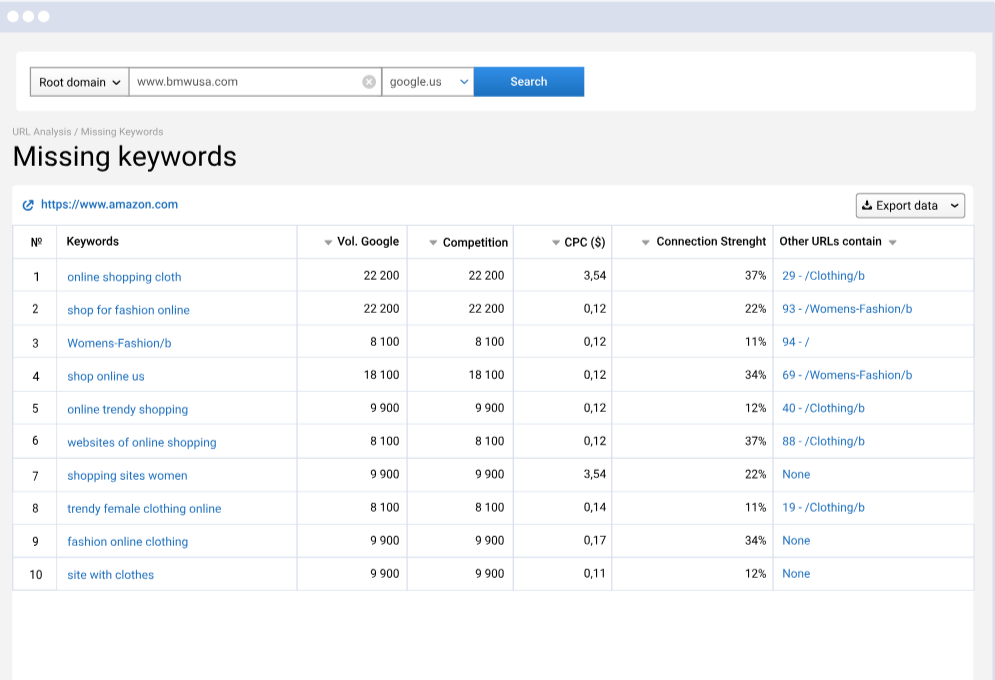Open the google.us region selector

click(428, 81)
